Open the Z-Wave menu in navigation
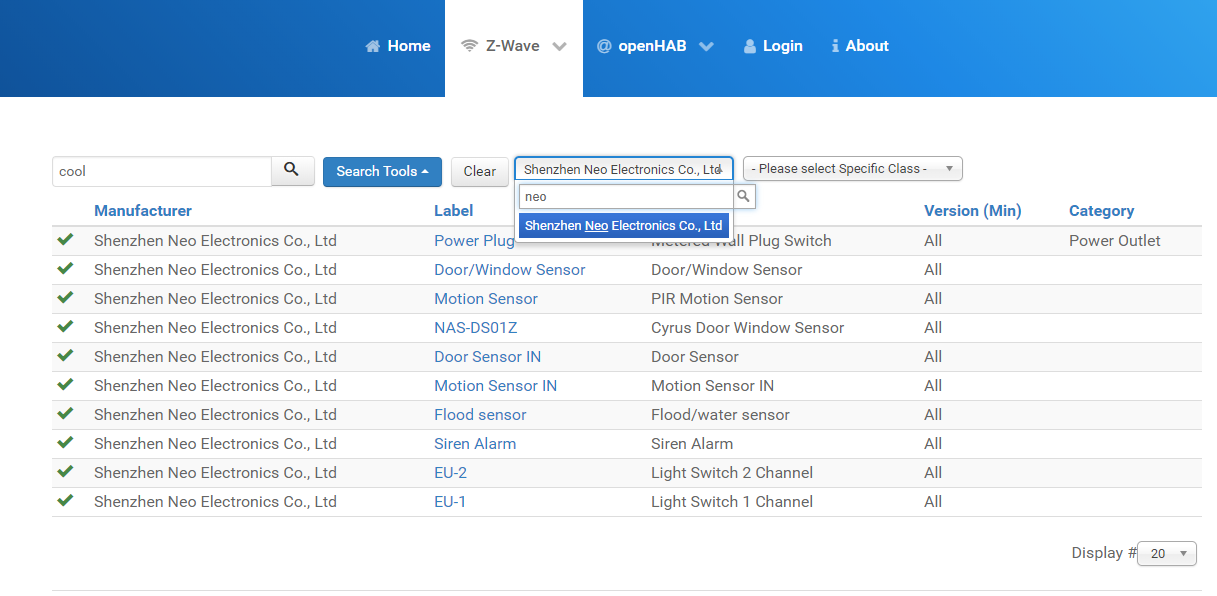The width and height of the screenshot is (1217, 596). tap(513, 46)
